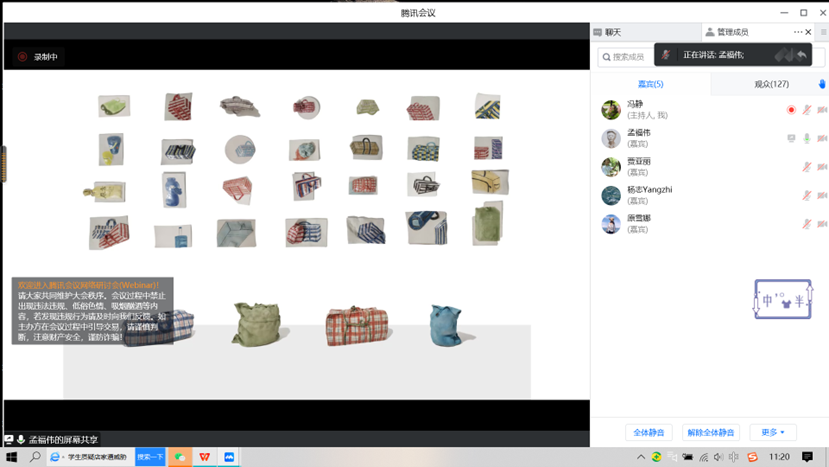Toggle 孟福伟's green microphone icon
Screen dimensions: 829x467
click(806, 139)
